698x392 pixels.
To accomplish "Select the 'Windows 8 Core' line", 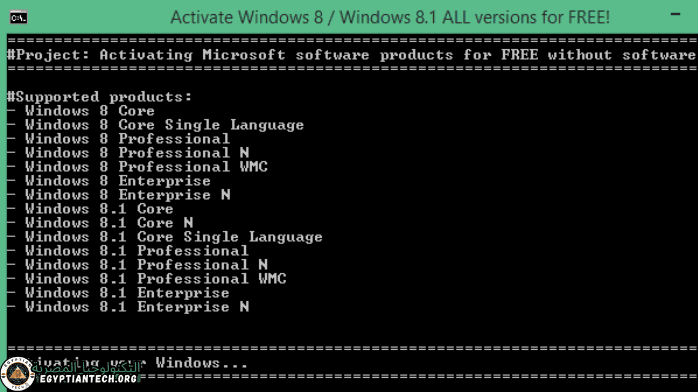I will pyautogui.click(x=81, y=111).
